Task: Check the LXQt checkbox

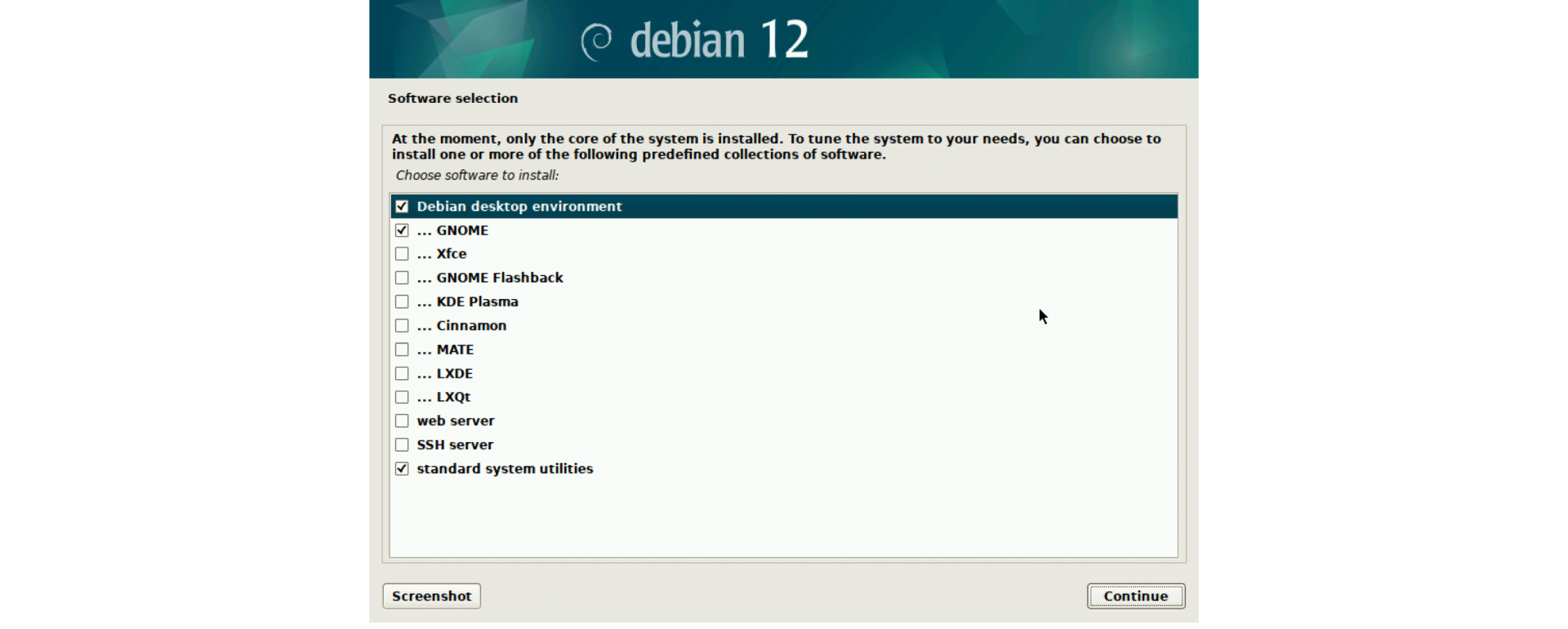Action: pyautogui.click(x=402, y=397)
